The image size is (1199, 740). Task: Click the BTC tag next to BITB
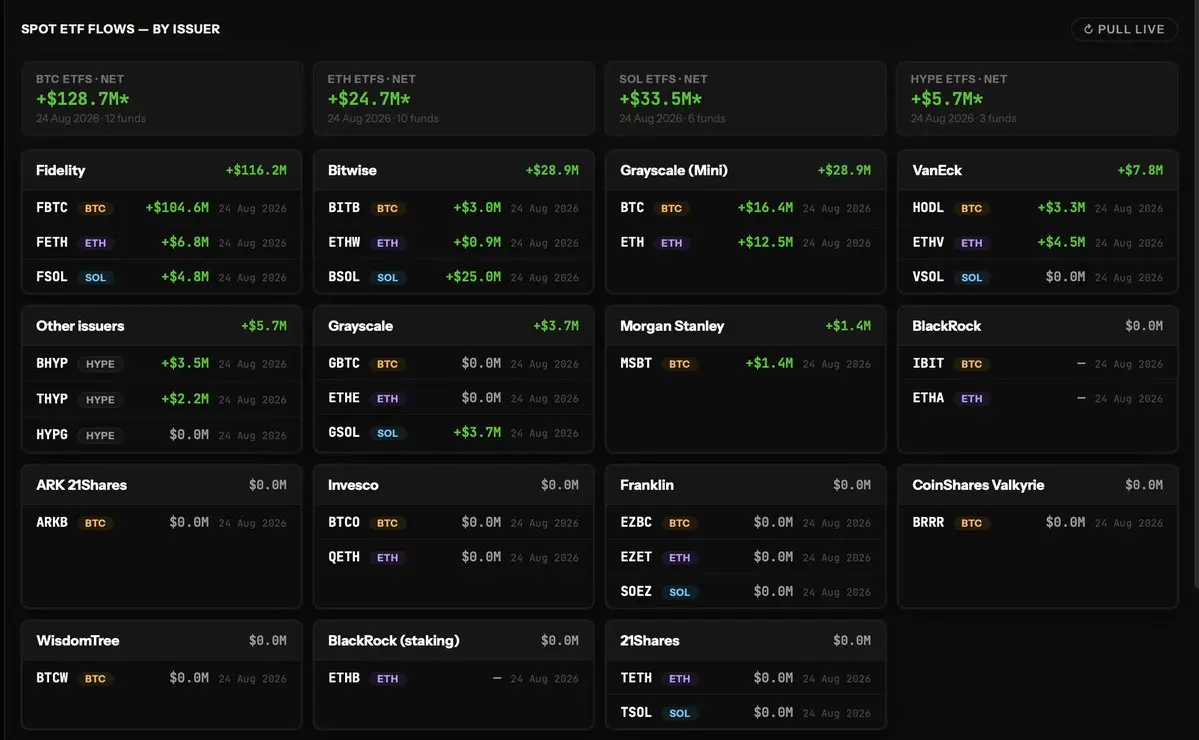click(x=387, y=209)
